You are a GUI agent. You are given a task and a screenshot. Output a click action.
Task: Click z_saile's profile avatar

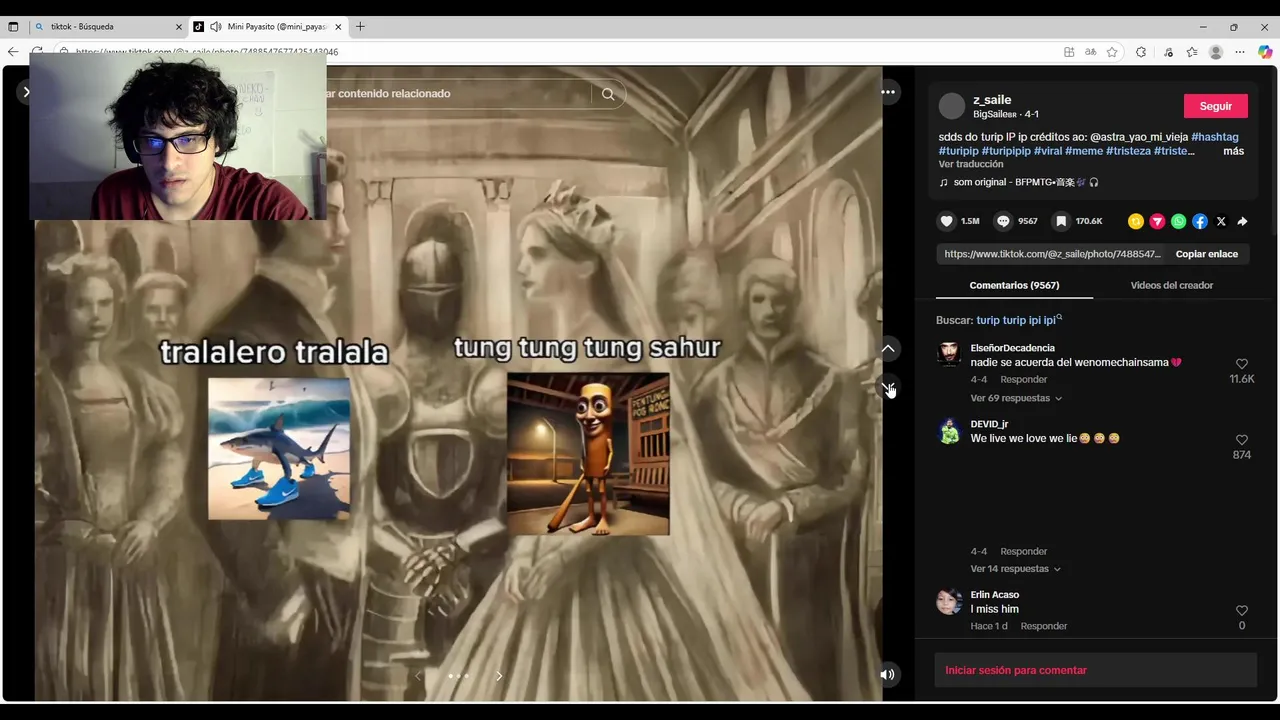[952, 106]
